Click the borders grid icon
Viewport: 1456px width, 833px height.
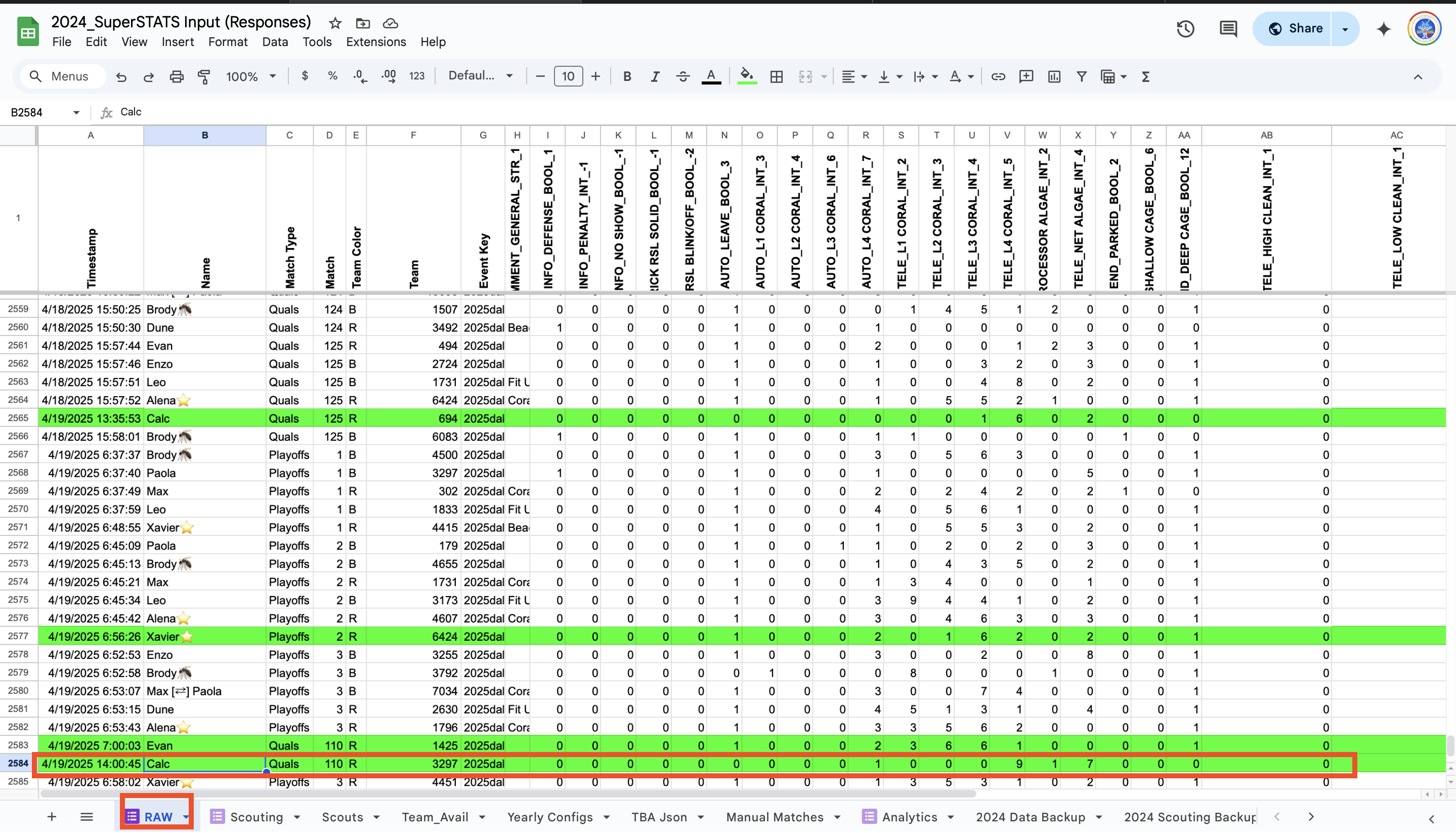pyautogui.click(x=776, y=76)
